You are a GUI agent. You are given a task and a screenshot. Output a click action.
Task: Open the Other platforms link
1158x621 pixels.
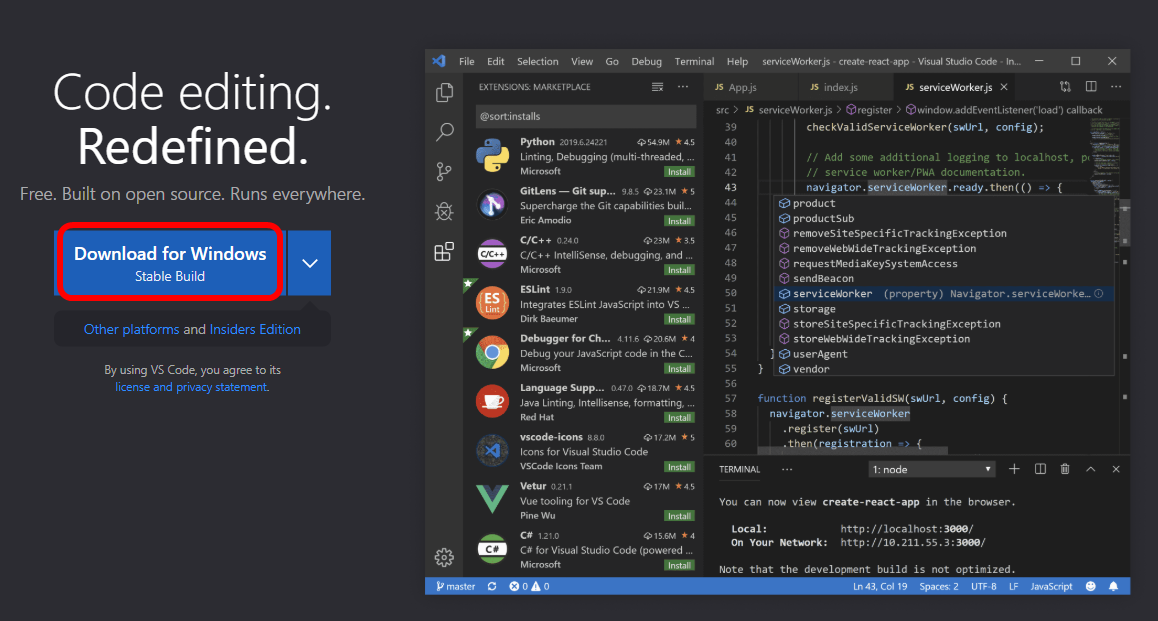(131, 329)
